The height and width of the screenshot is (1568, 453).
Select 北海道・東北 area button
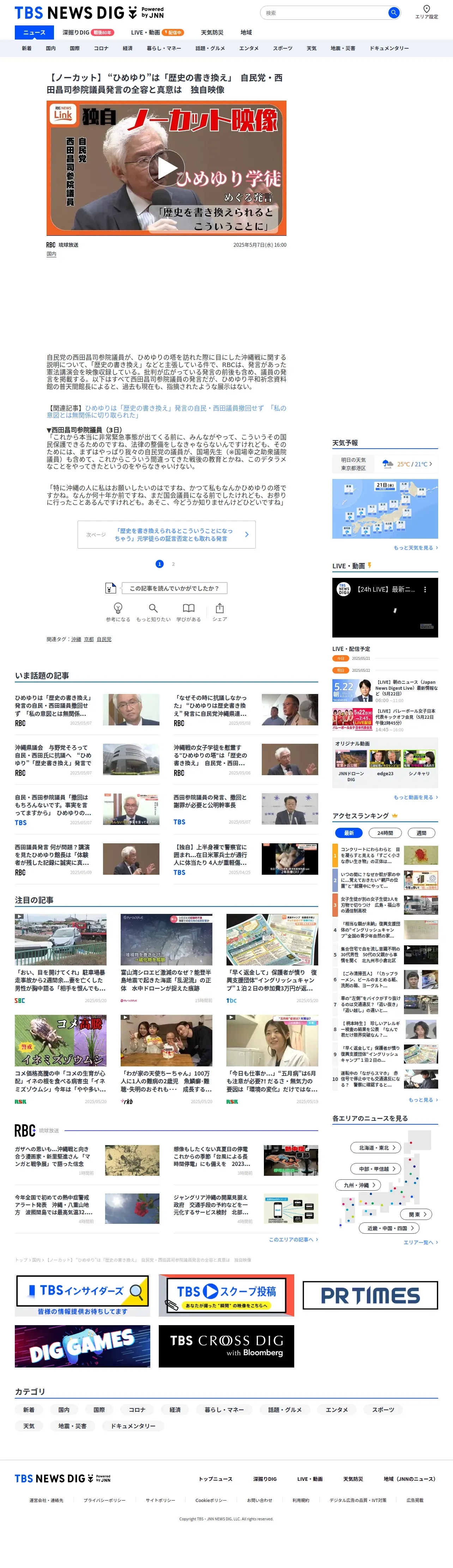point(376,1147)
